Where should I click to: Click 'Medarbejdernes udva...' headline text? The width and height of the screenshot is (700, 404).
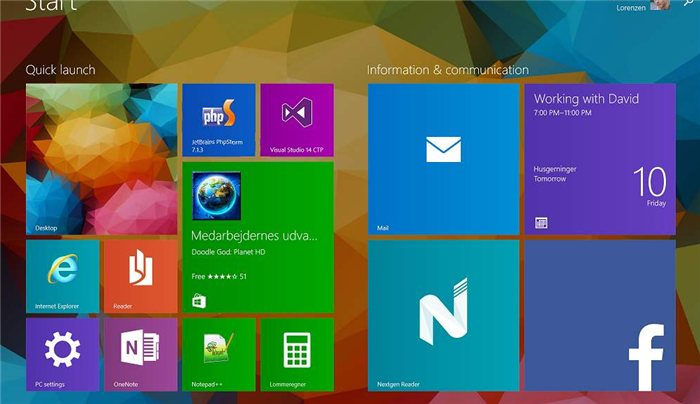click(x=254, y=236)
